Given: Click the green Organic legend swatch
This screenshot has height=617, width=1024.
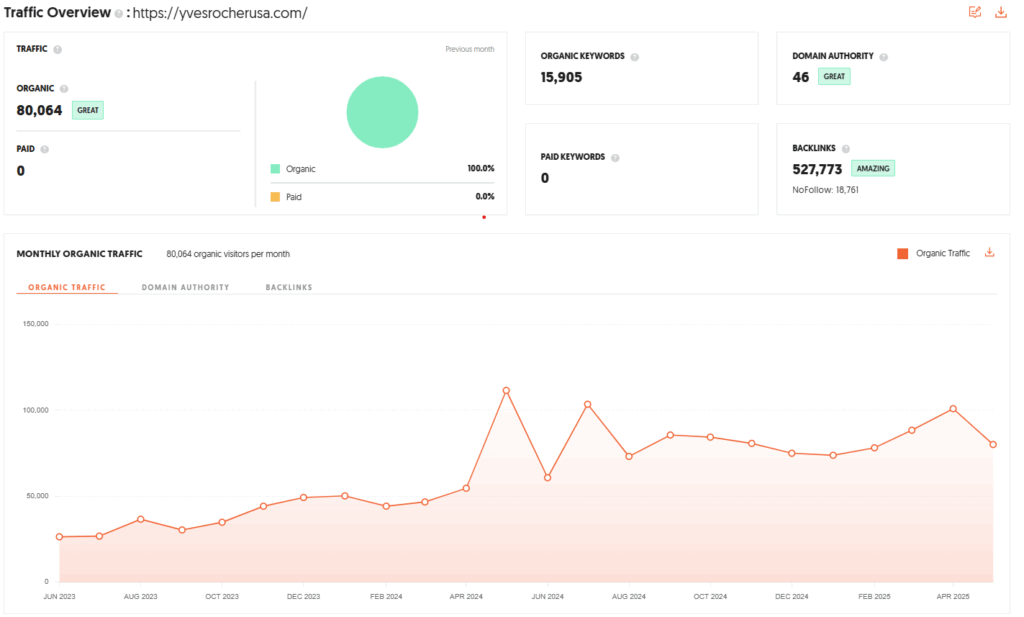Looking at the screenshot, I should coord(275,169).
